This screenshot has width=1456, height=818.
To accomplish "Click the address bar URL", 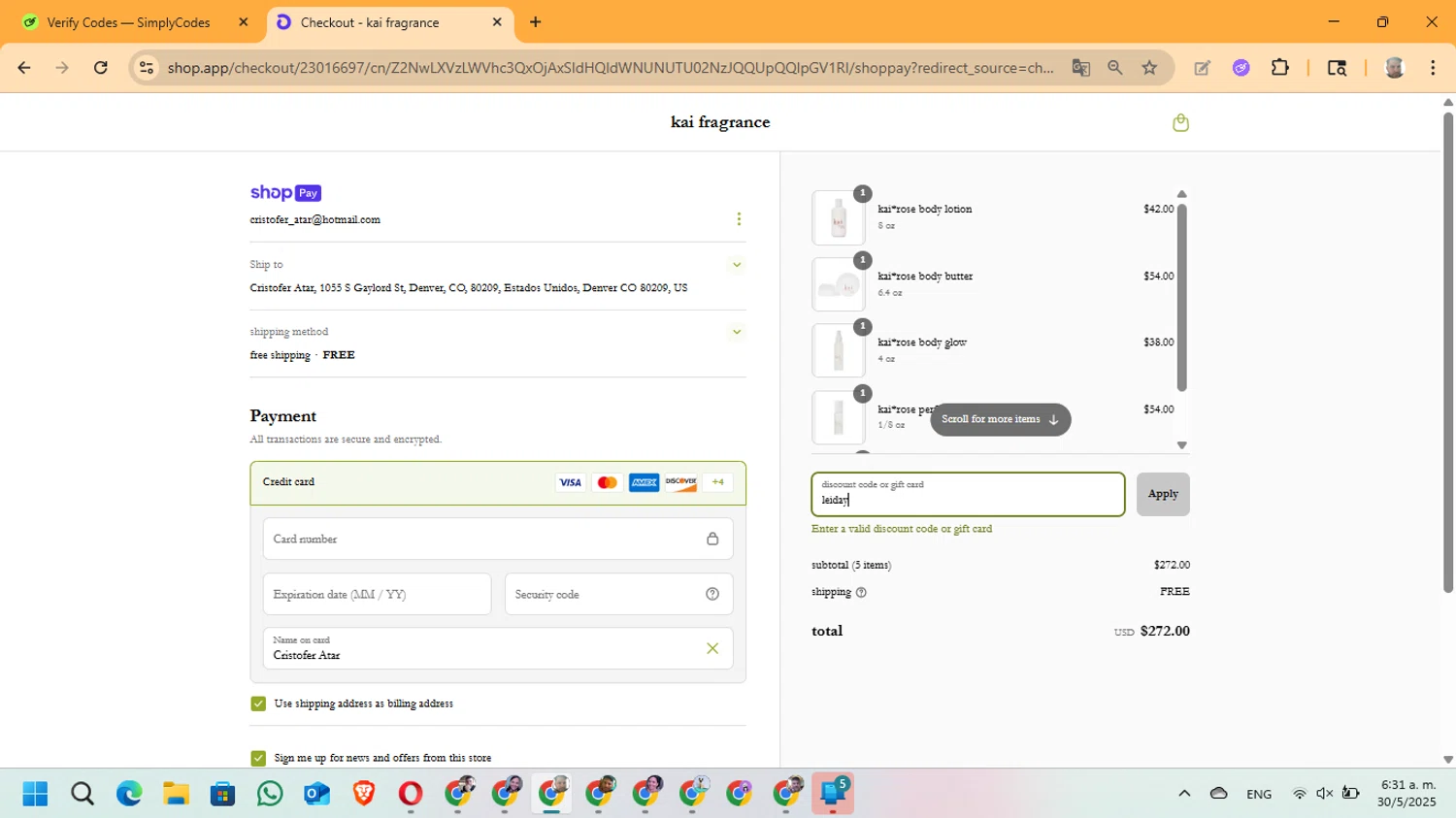I will click(610, 68).
